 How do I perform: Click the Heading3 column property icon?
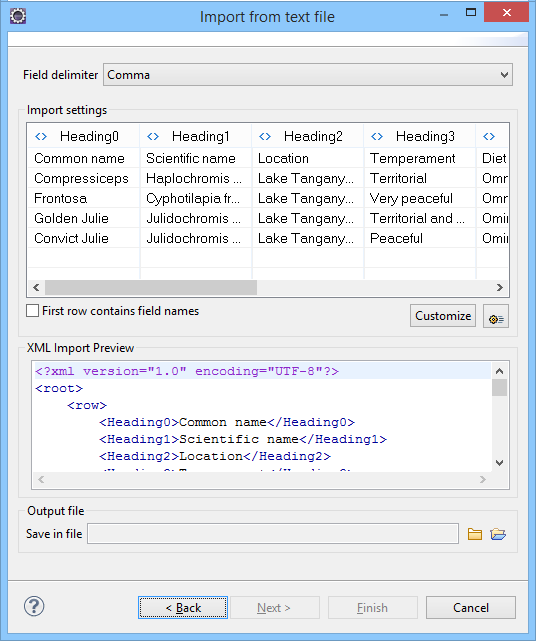[377, 137]
